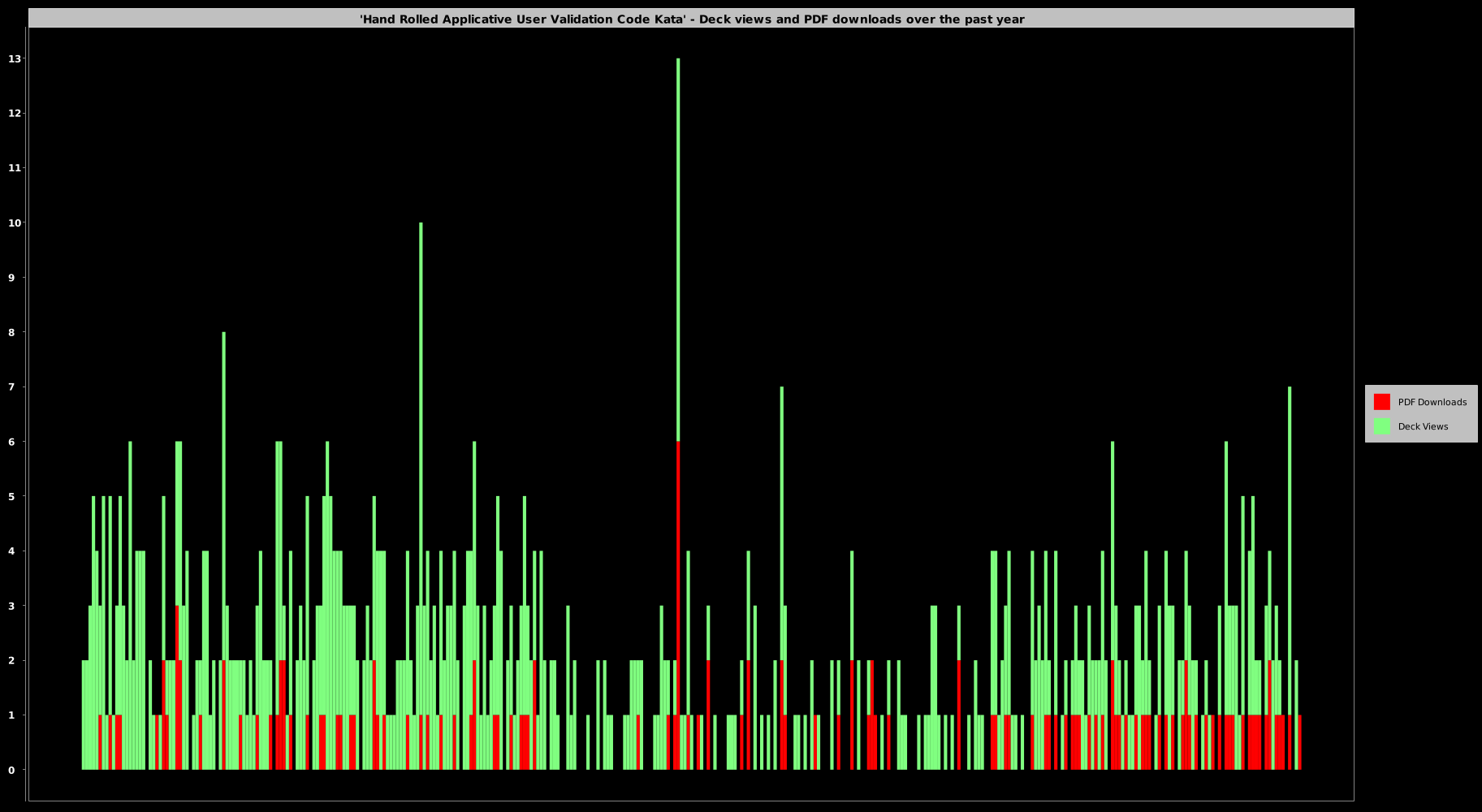Image resolution: width=1482 pixels, height=812 pixels.
Task: Click the y-axis label 1
Action: tap(11, 715)
